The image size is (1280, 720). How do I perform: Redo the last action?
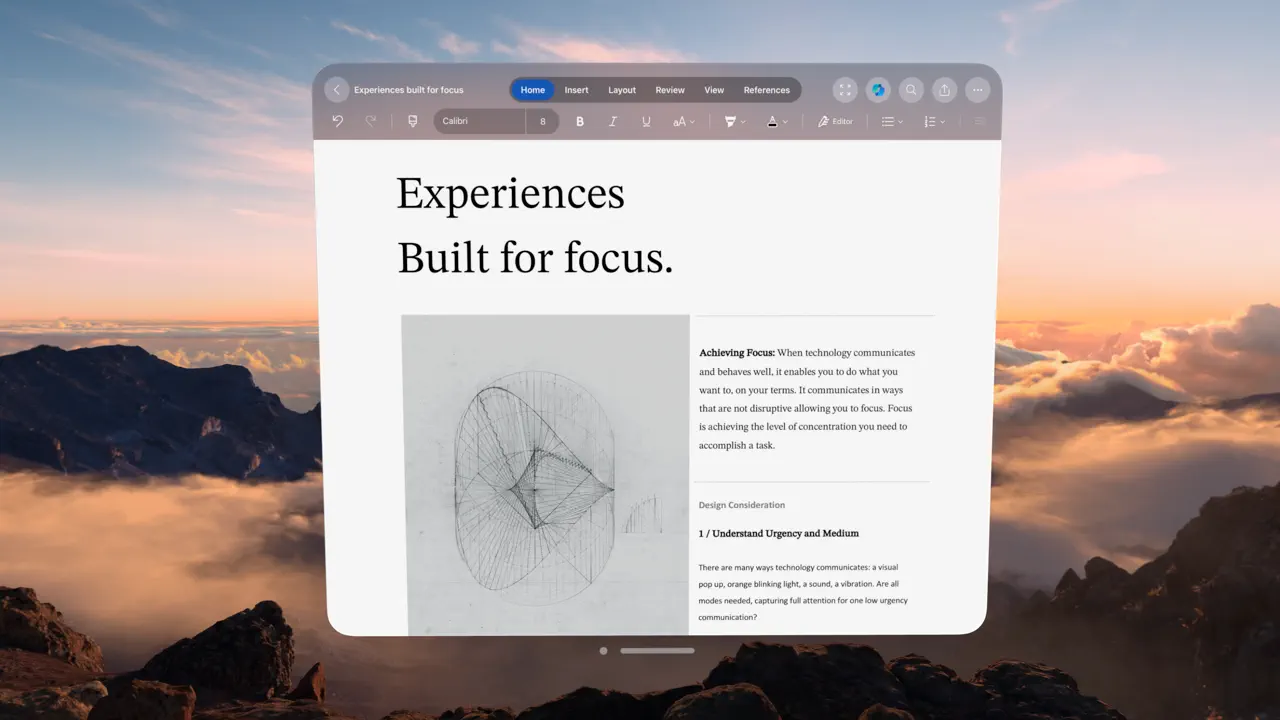(x=371, y=121)
